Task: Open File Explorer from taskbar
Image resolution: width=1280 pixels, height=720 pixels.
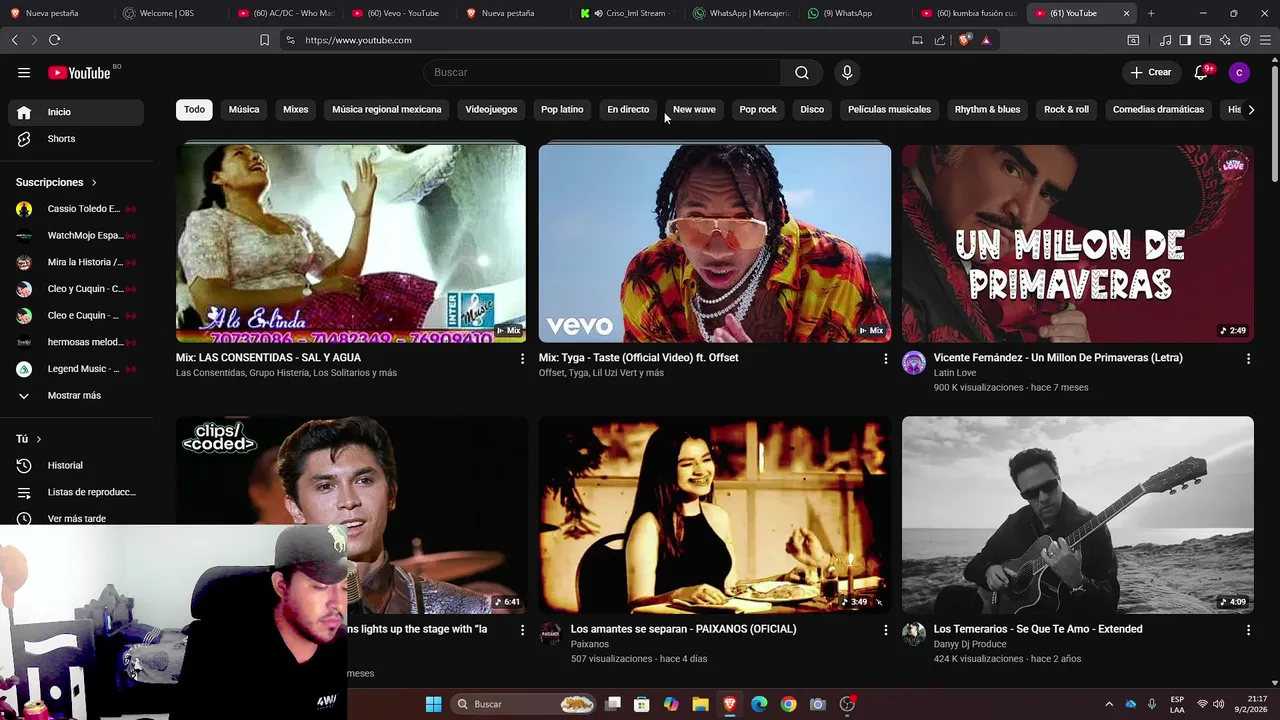Action: point(700,704)
